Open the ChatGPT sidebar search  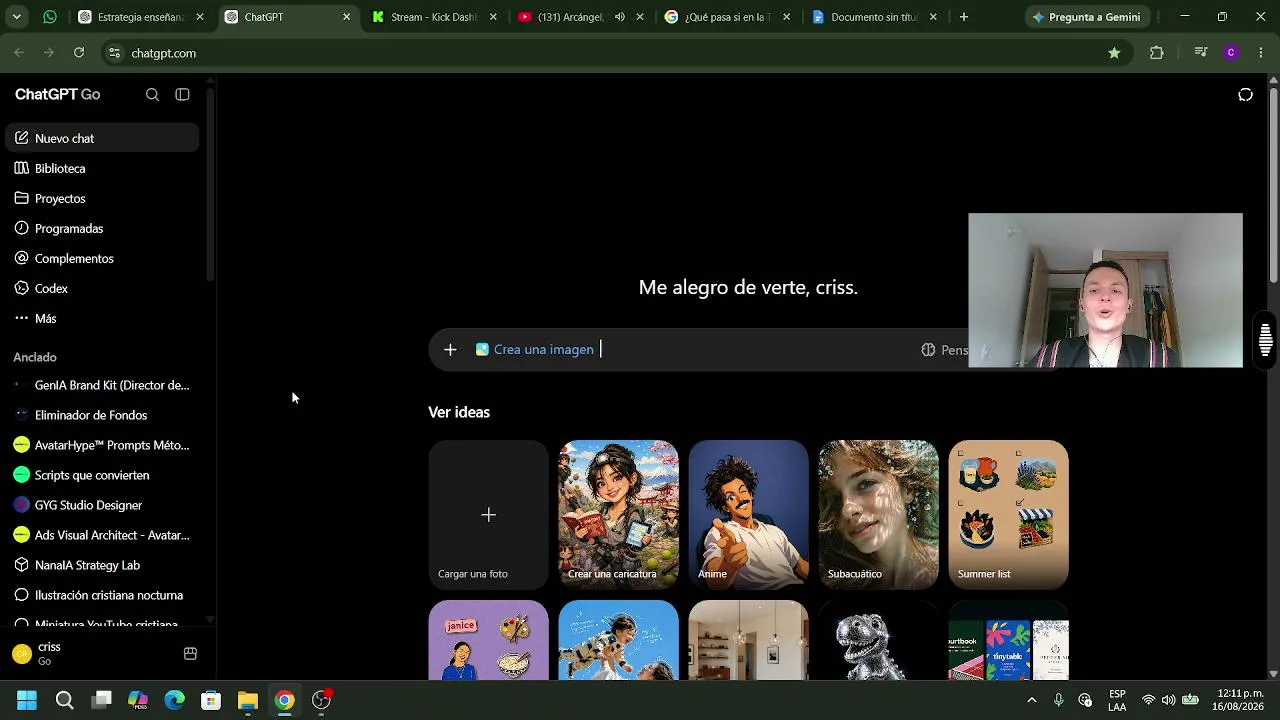coord(152,94)
